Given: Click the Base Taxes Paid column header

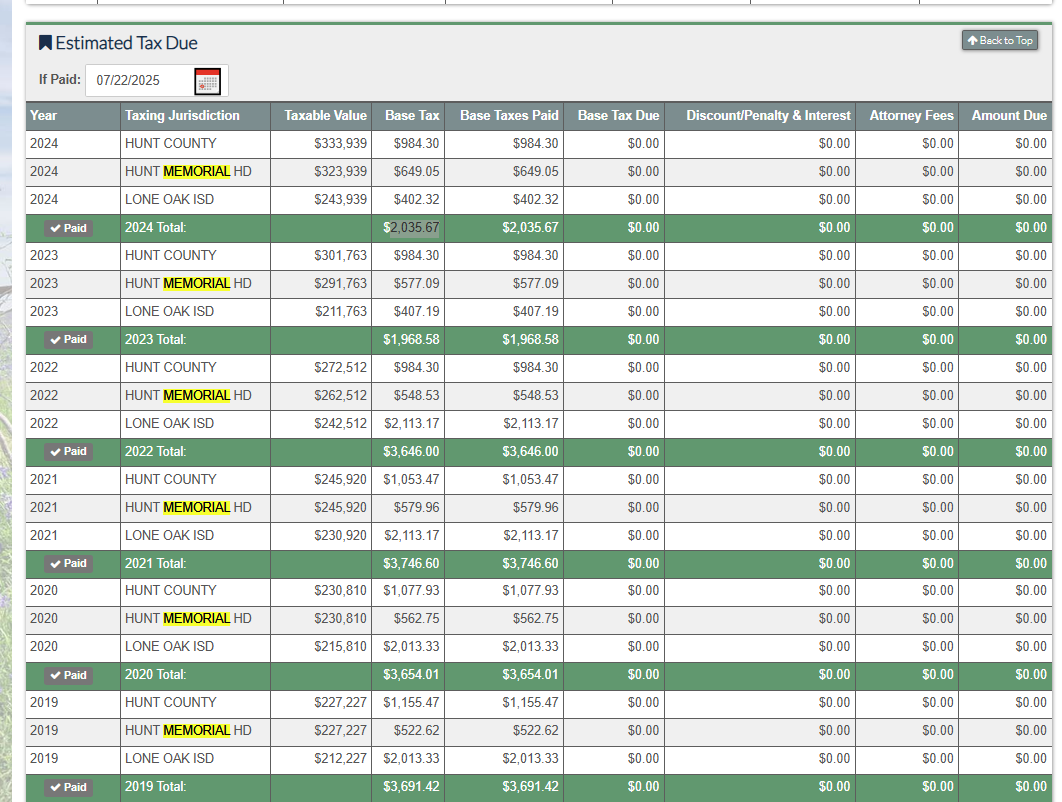Looking at the screenshot, I should 509,116.
